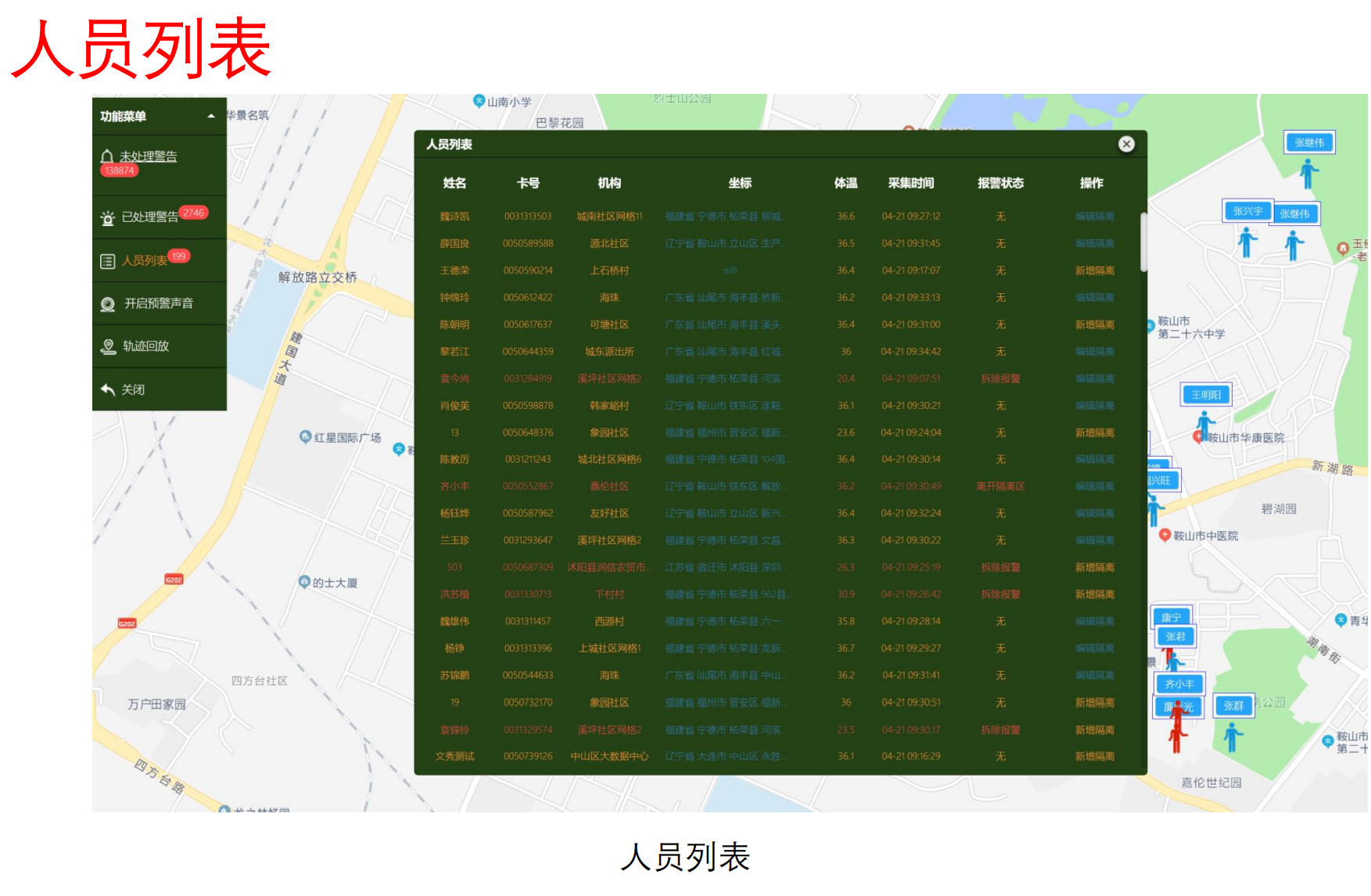Image resolution: width=1371 pixels, height=896 pixels.
Task: Open coordinates link for 魏诗凯
Action: (x=727, y=217)
